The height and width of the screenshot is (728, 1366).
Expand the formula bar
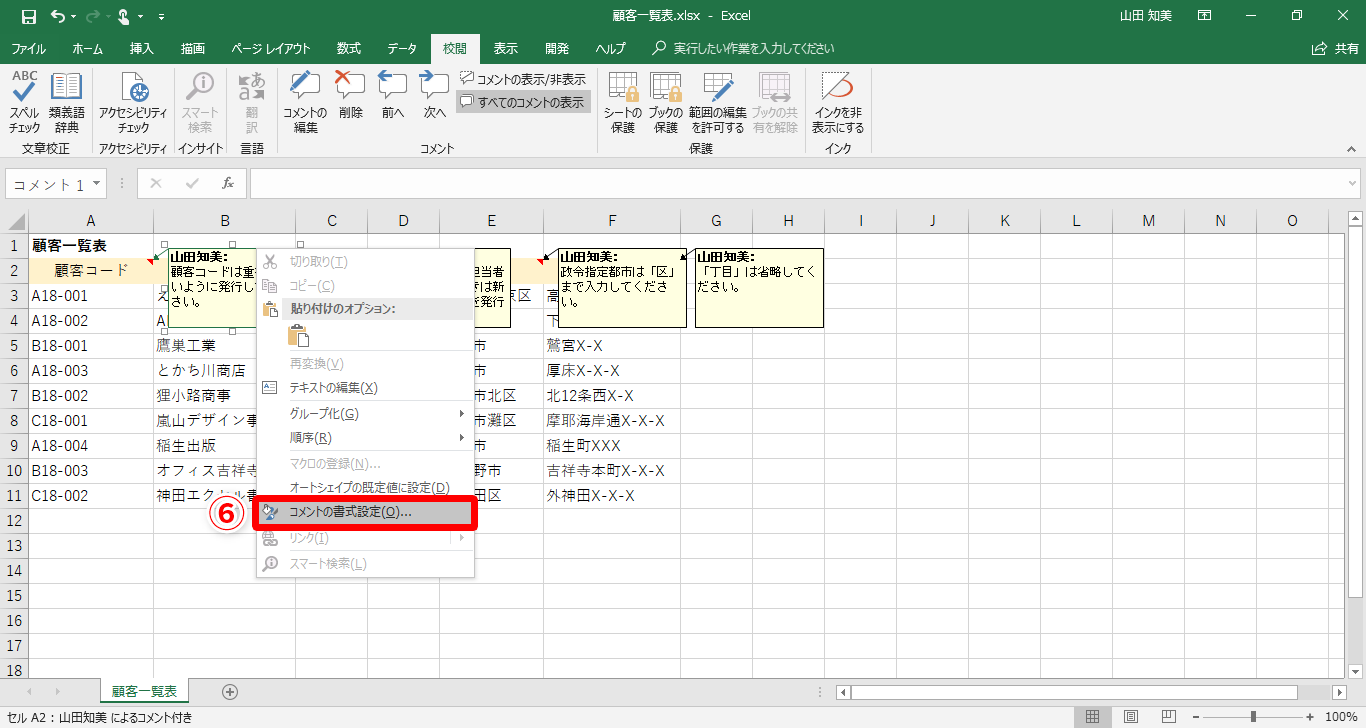coord(1352,184)
